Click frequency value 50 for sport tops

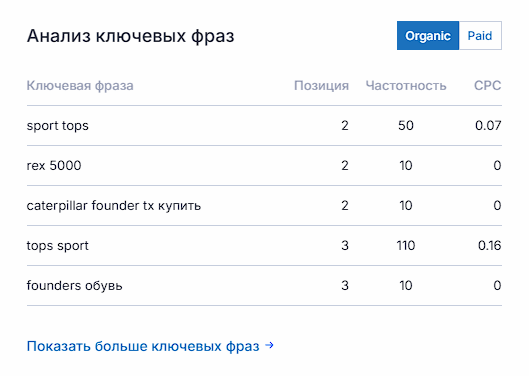[406, 126]
